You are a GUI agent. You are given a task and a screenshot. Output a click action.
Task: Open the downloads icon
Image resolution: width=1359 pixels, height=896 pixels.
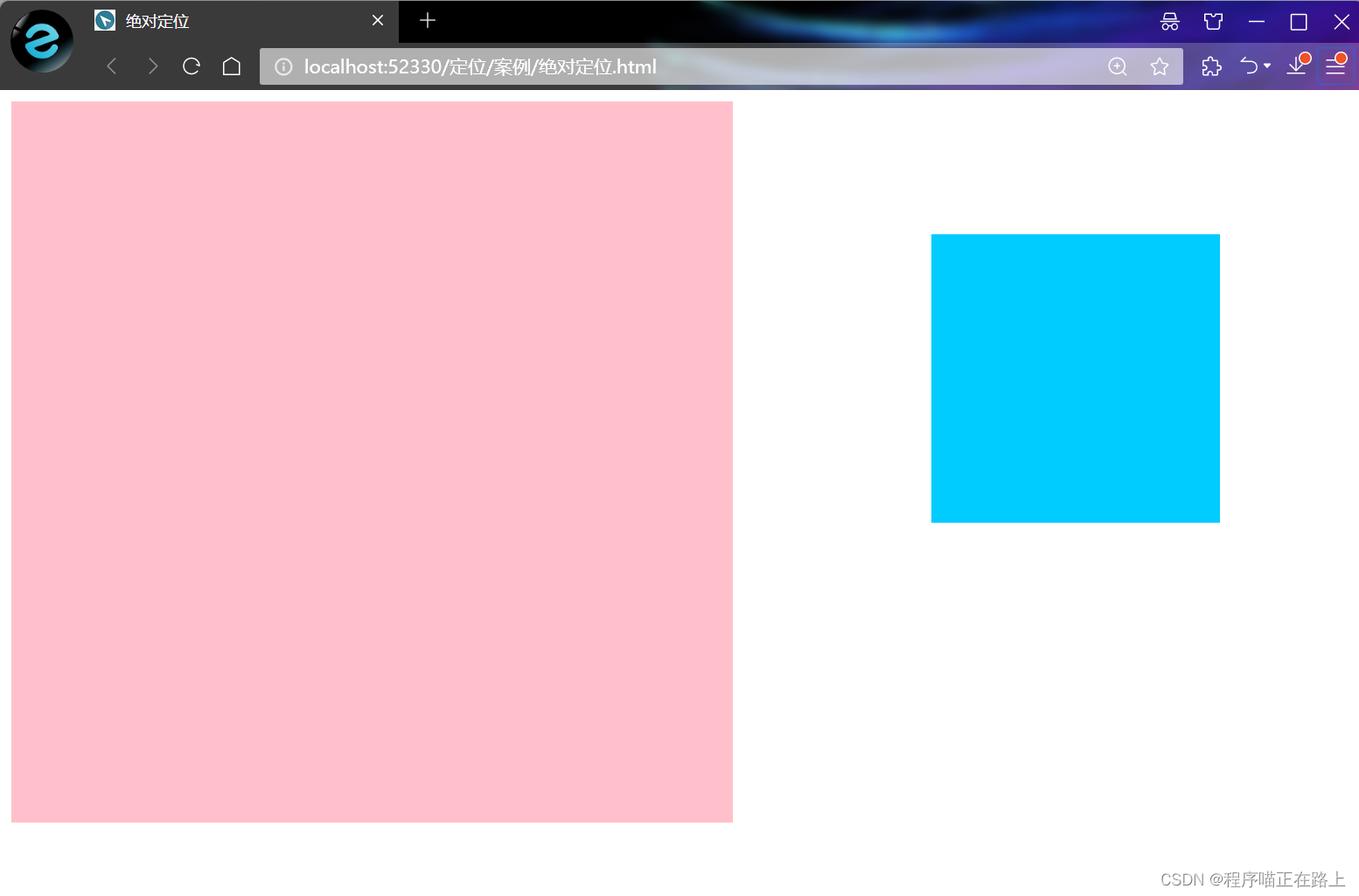pyautogui.click(x=1297, y=66)
